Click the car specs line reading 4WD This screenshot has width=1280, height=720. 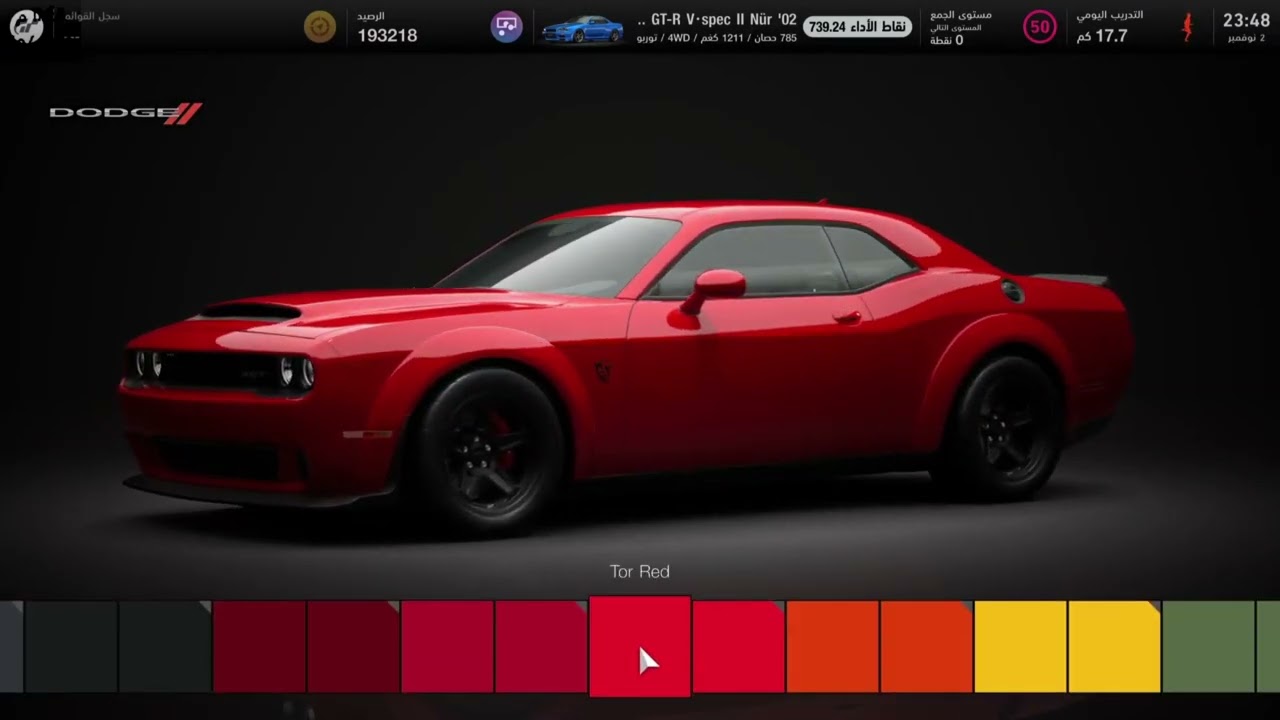click(717, 38)
